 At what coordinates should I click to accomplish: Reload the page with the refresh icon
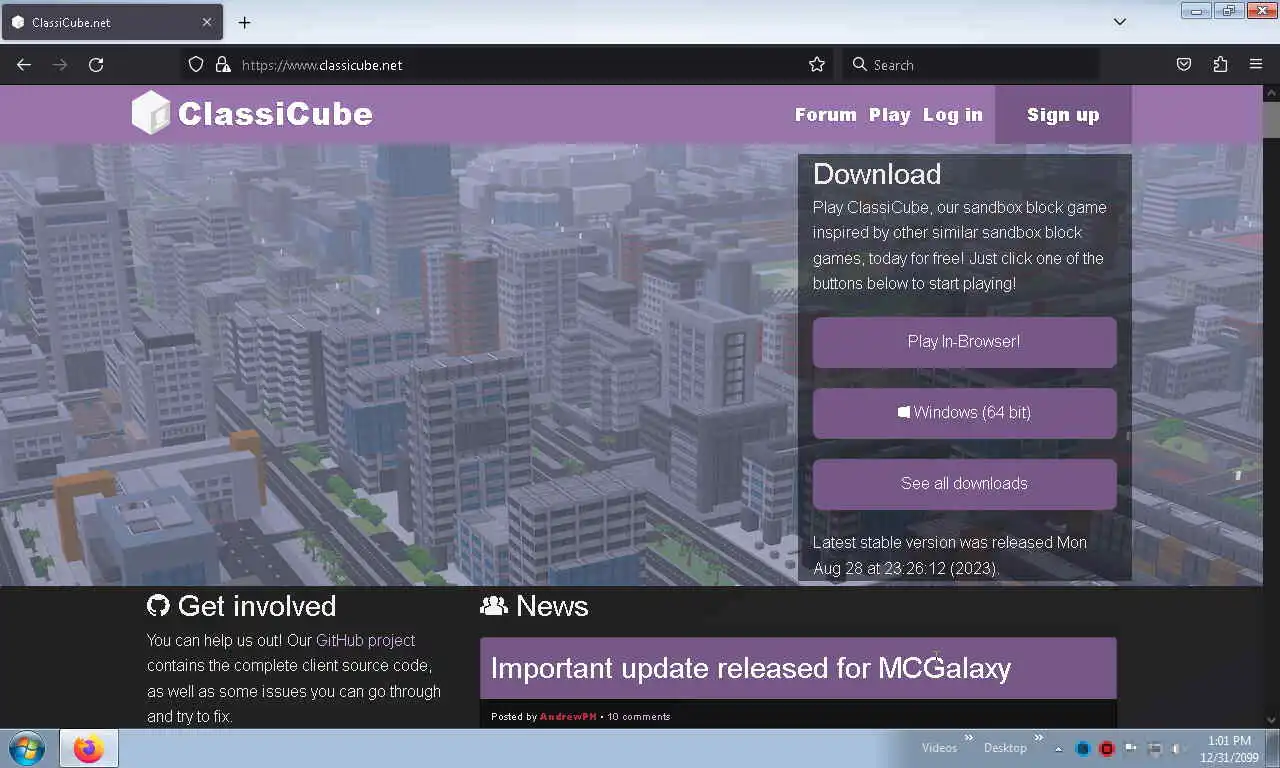pyautogui.click(x=96, y=64)
